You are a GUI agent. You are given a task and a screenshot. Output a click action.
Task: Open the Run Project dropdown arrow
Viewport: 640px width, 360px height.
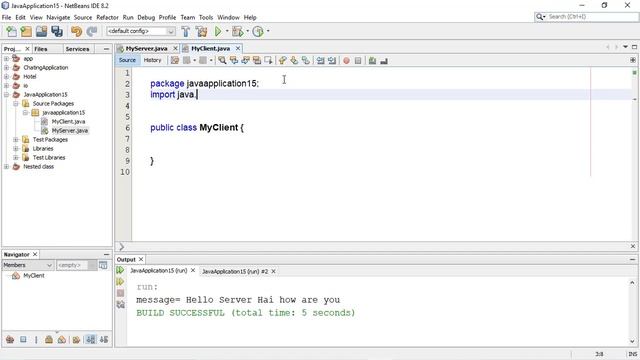227,31
